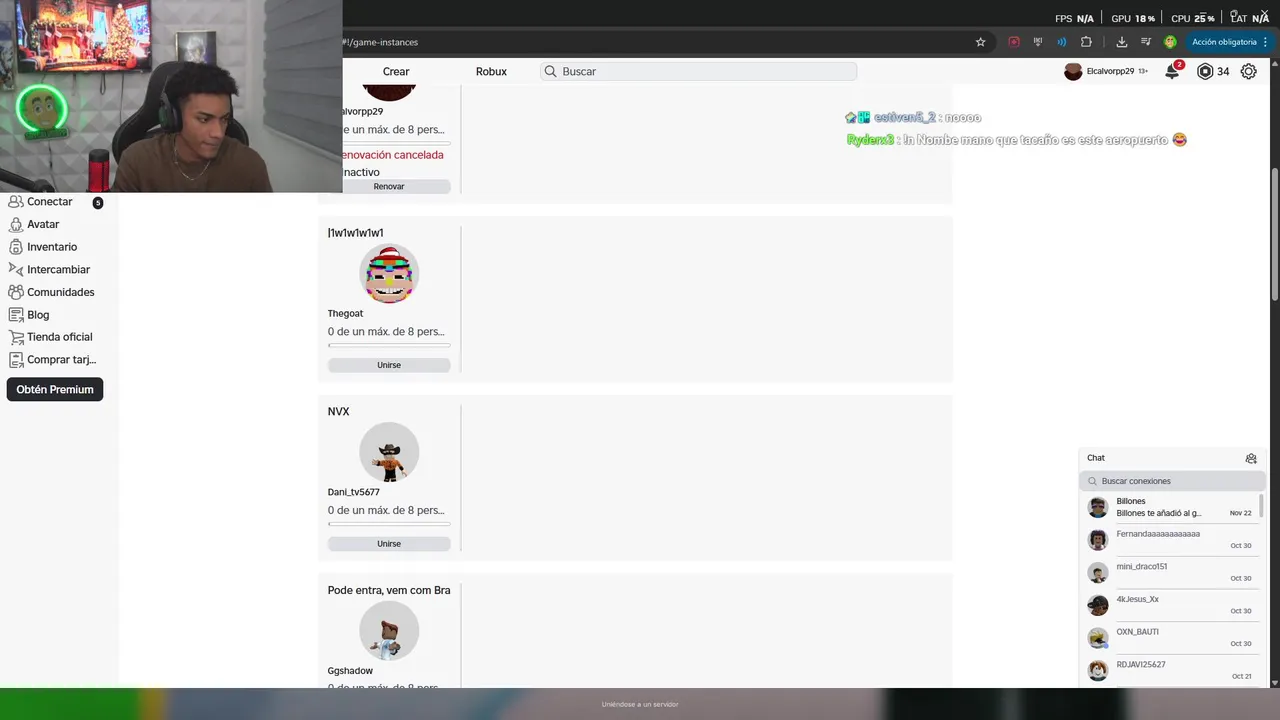Click the Renovación cancelada text
This screenshot has width=1280, height=720.
click(393, 155)
